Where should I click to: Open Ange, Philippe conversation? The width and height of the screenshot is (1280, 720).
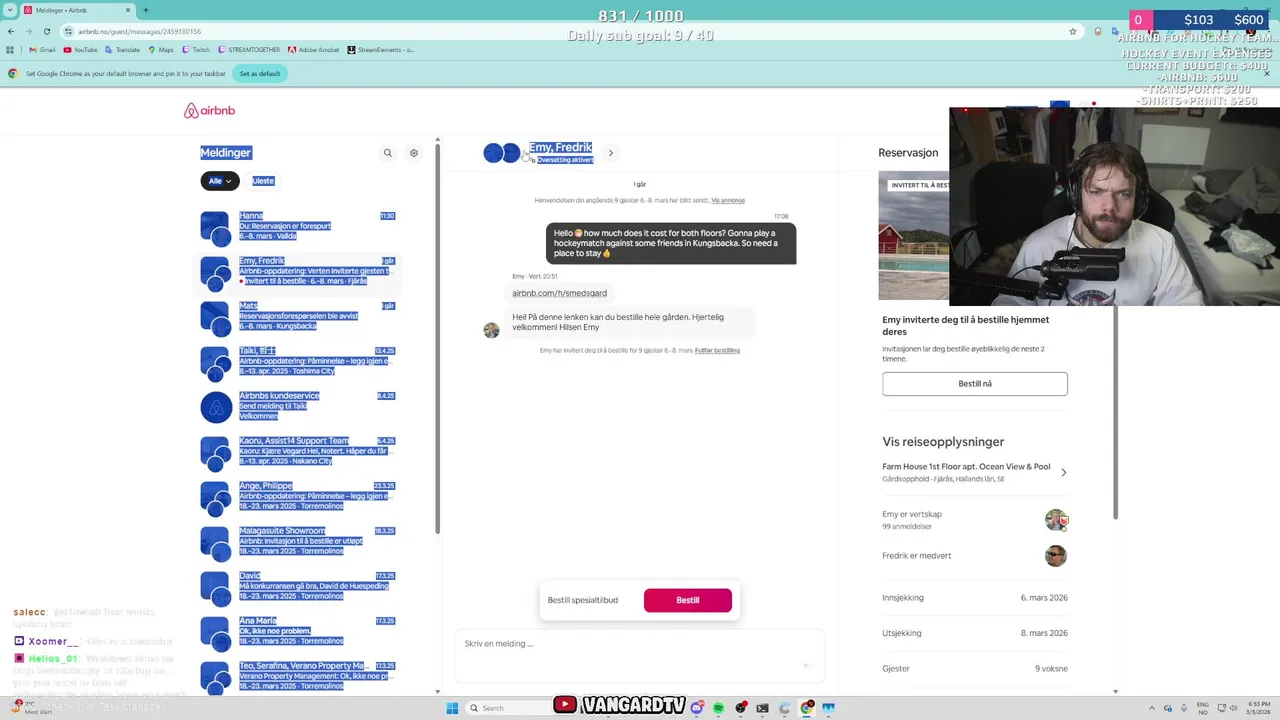pyautogui.click(x=298, y=496)
